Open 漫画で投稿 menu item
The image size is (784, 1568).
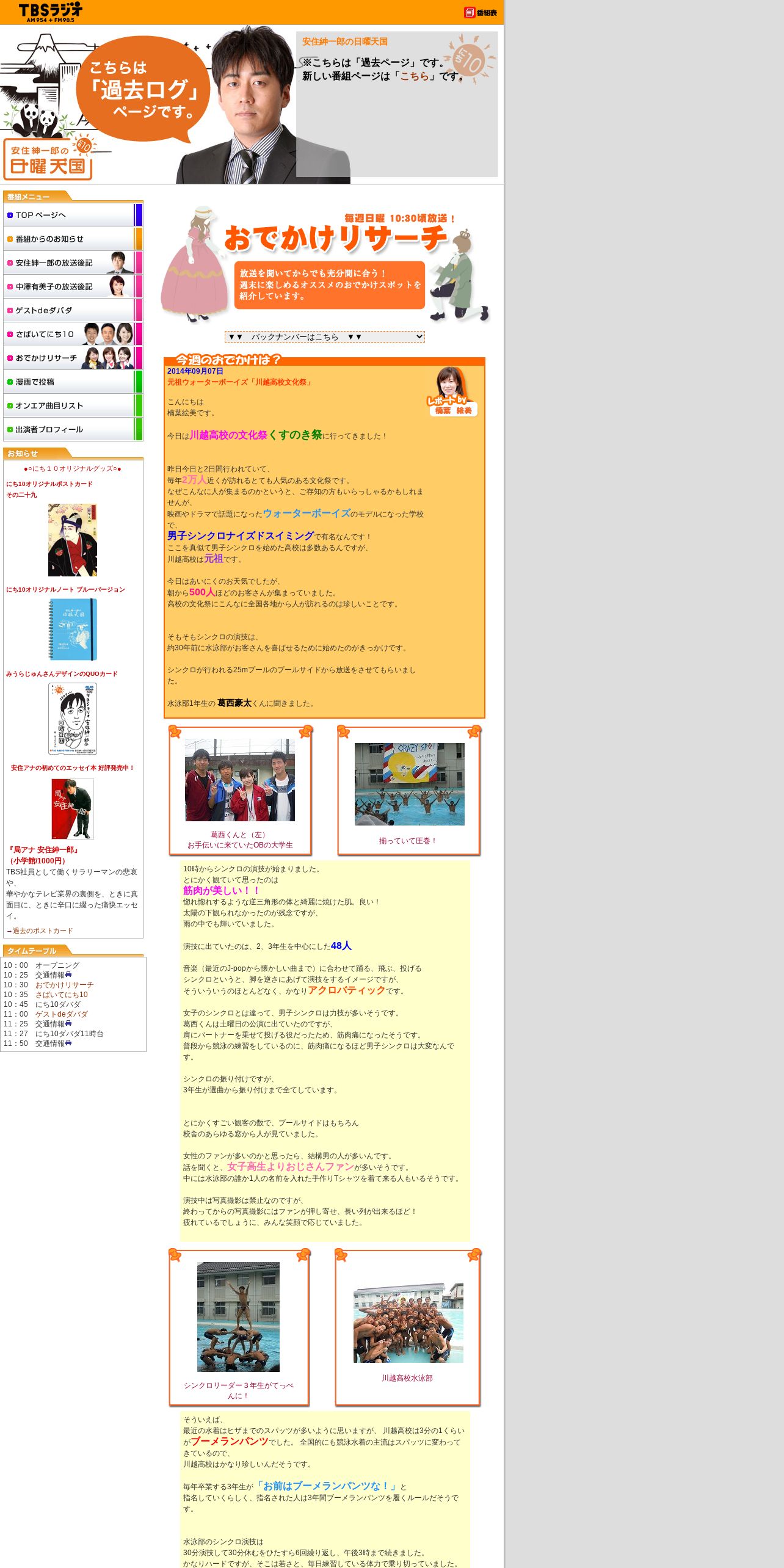click(73, 382)
